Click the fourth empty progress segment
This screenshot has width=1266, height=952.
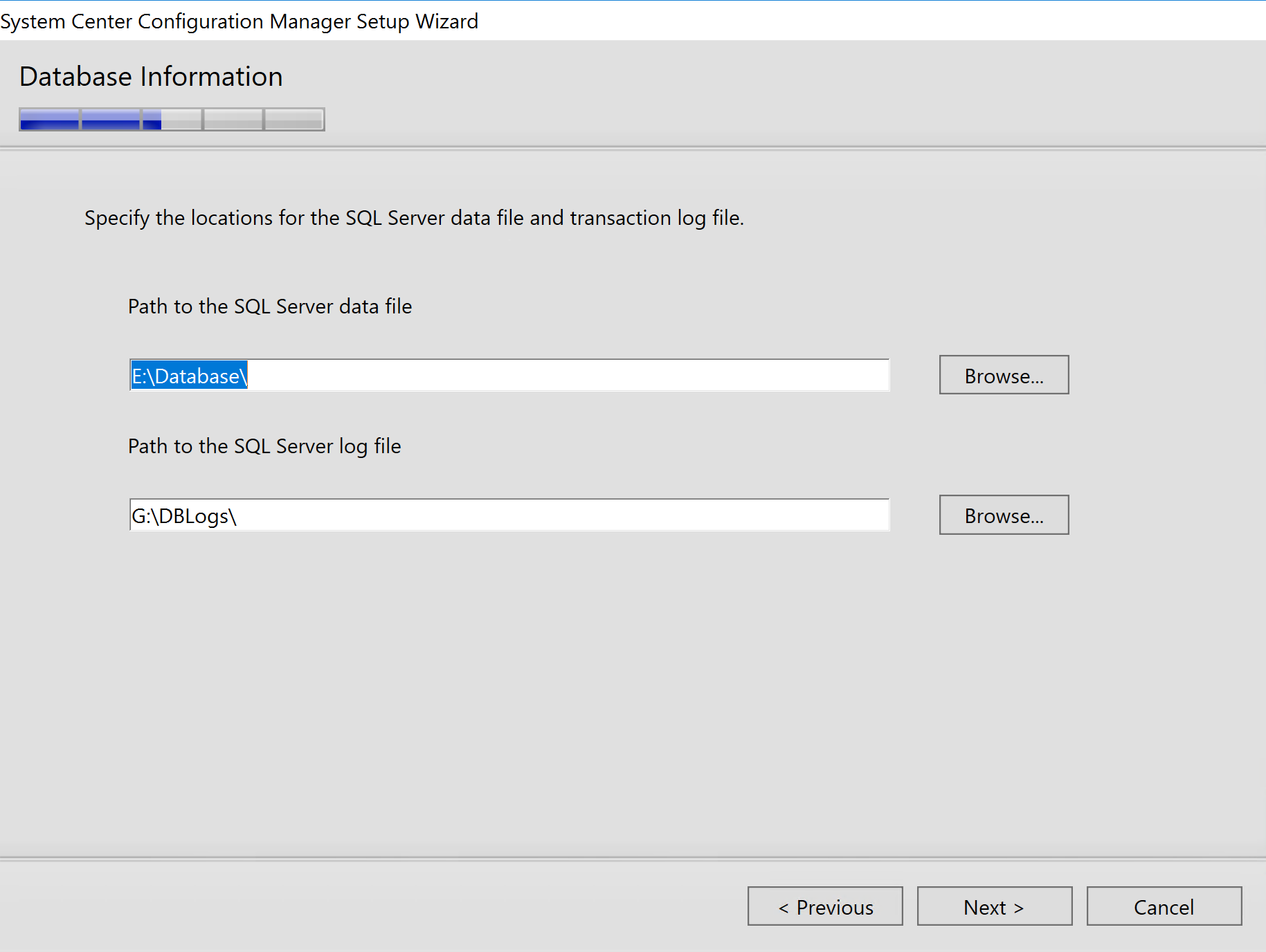click(x=233, y=119)
